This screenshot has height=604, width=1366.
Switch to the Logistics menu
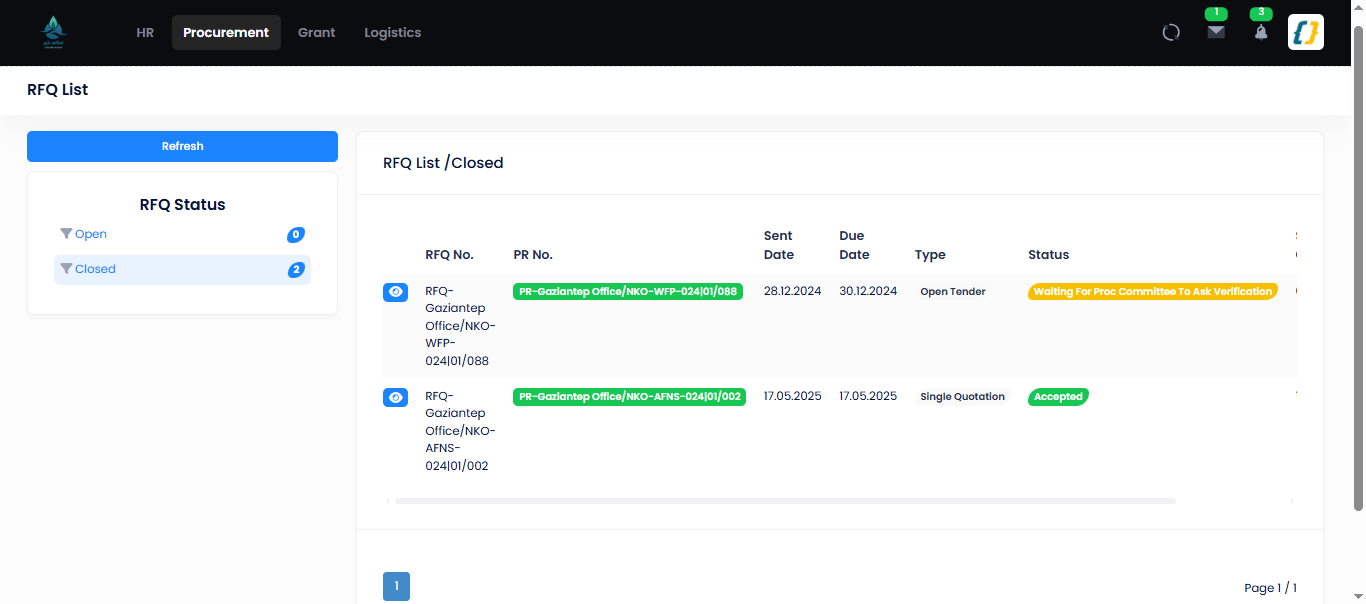pyautogui.click(x=393, y=32)
